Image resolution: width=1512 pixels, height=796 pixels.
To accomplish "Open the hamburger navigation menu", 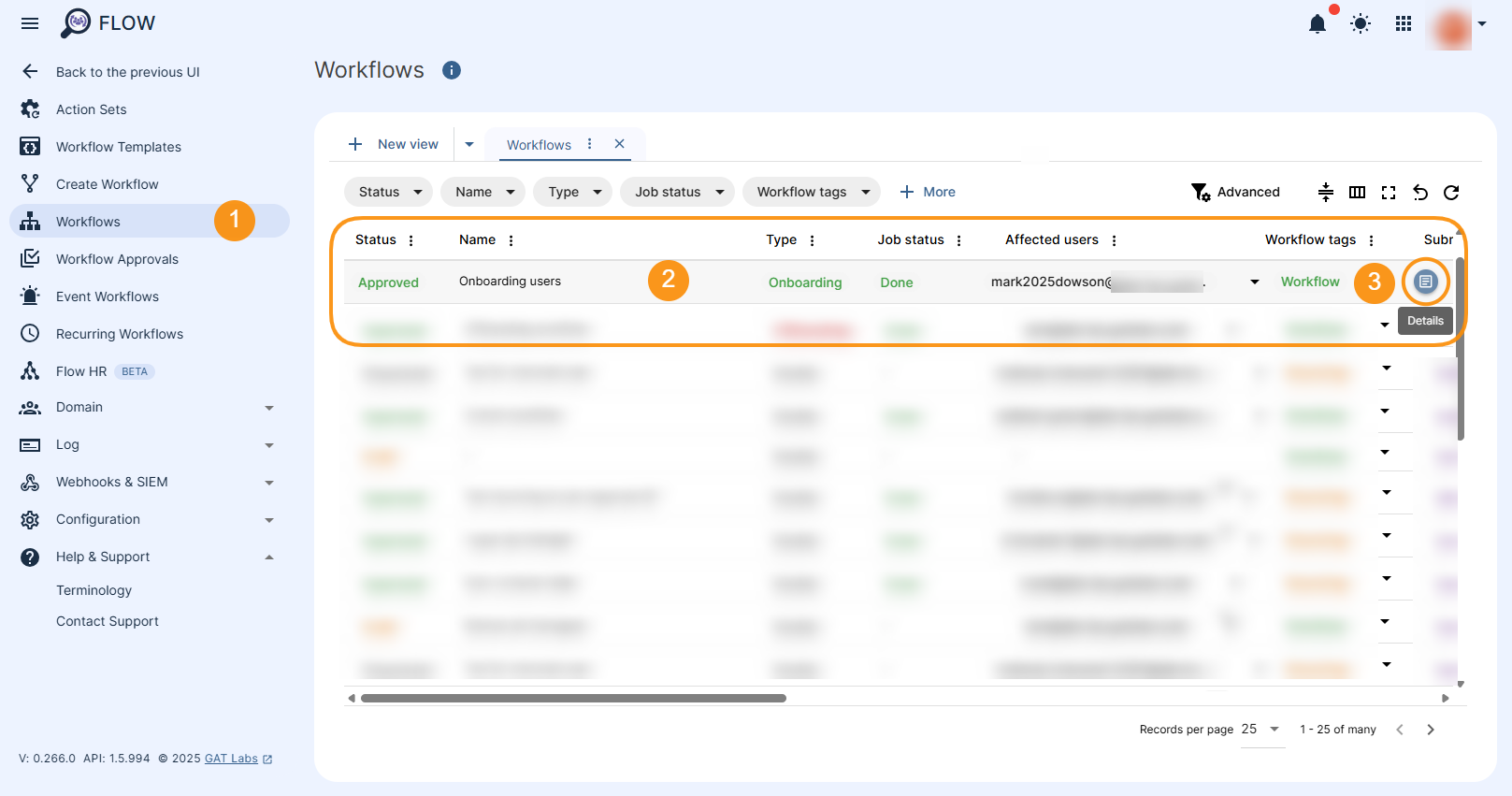I will tap(30, 23).
